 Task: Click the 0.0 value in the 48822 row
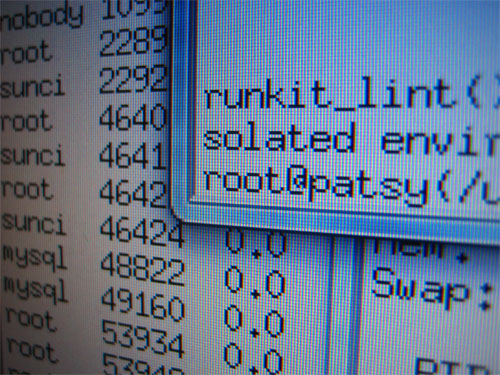tap(255, 283)
